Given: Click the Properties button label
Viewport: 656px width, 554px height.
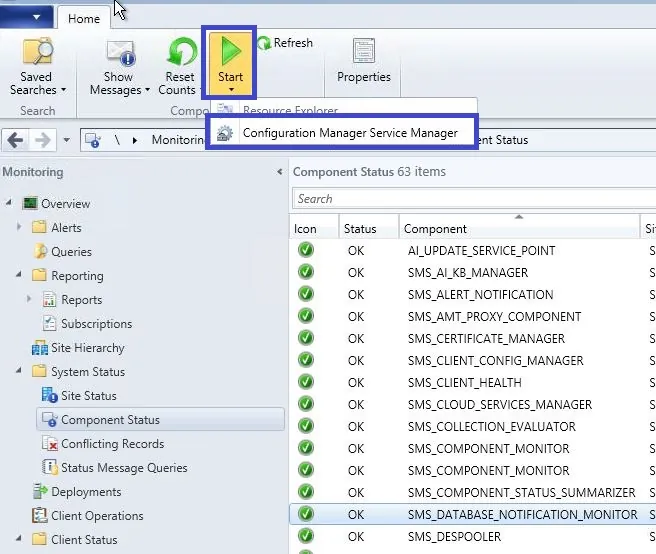Looking at the screenshot, I should 364,77.
